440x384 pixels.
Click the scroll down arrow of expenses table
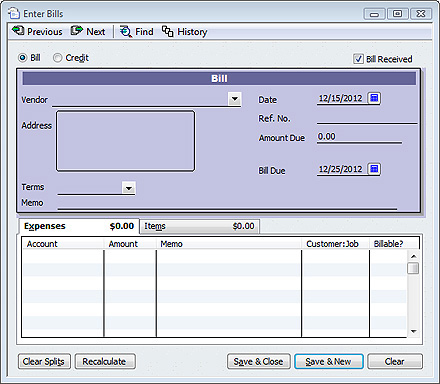click(x=413, y=331)
